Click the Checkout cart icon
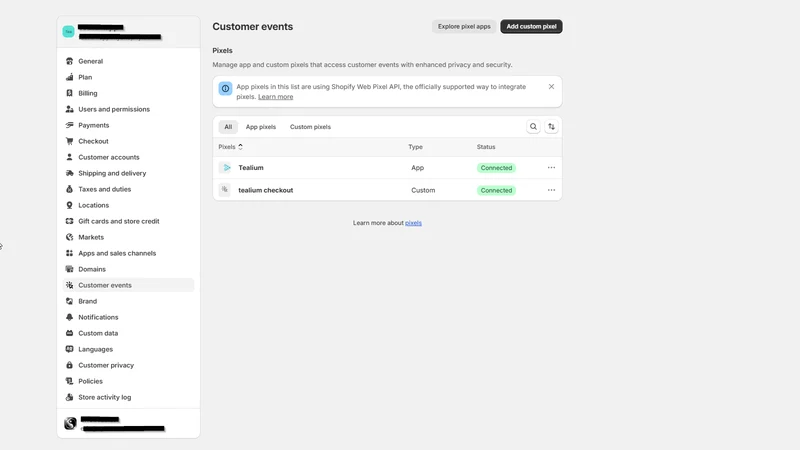 69,141
